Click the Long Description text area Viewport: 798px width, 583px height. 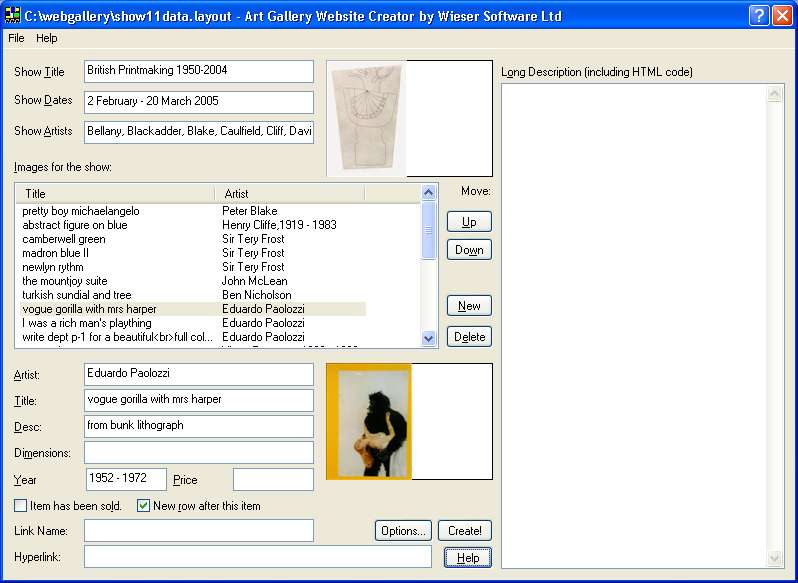[x=633, y=325]
